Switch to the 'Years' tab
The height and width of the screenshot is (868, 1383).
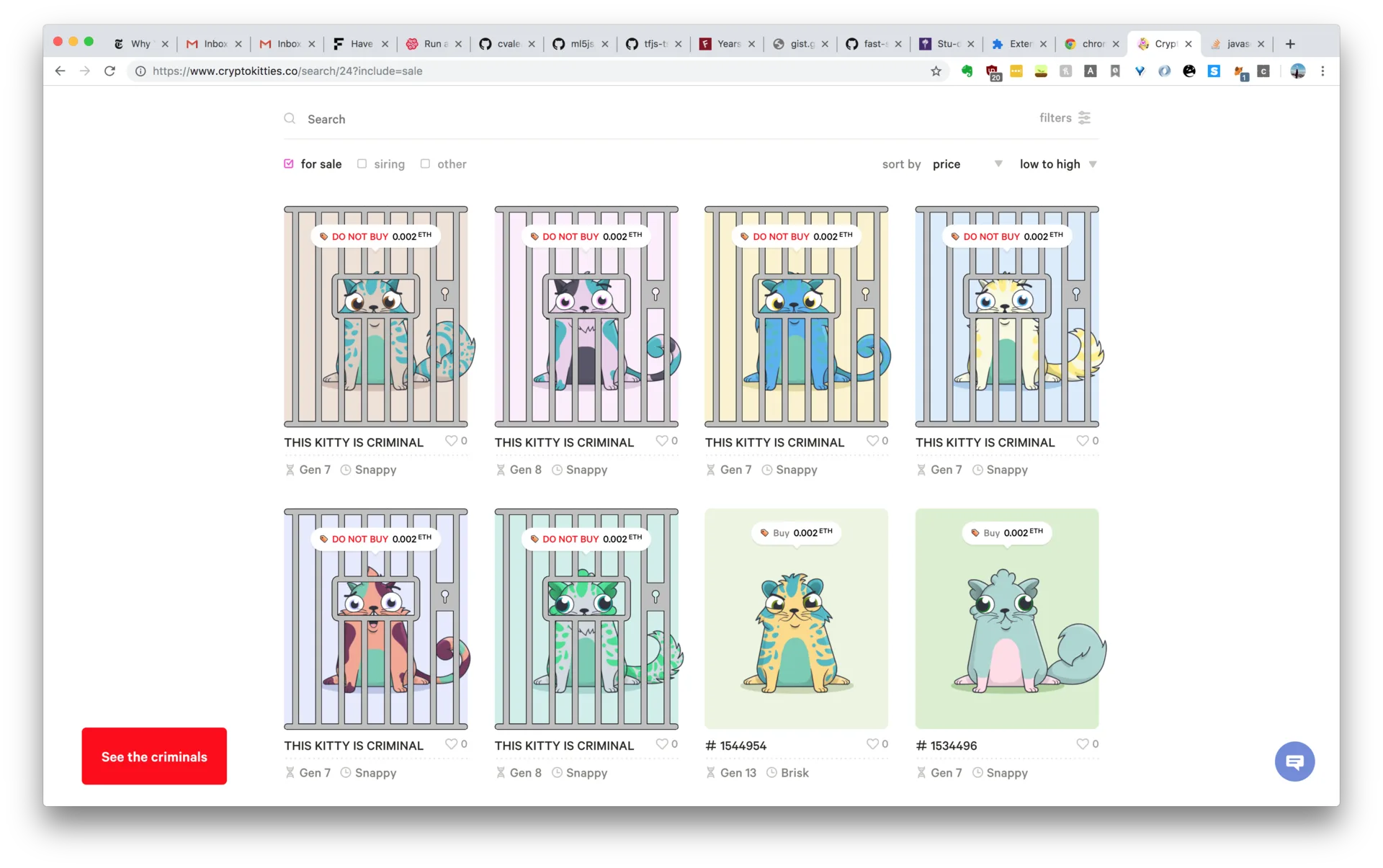pos(728,44)
